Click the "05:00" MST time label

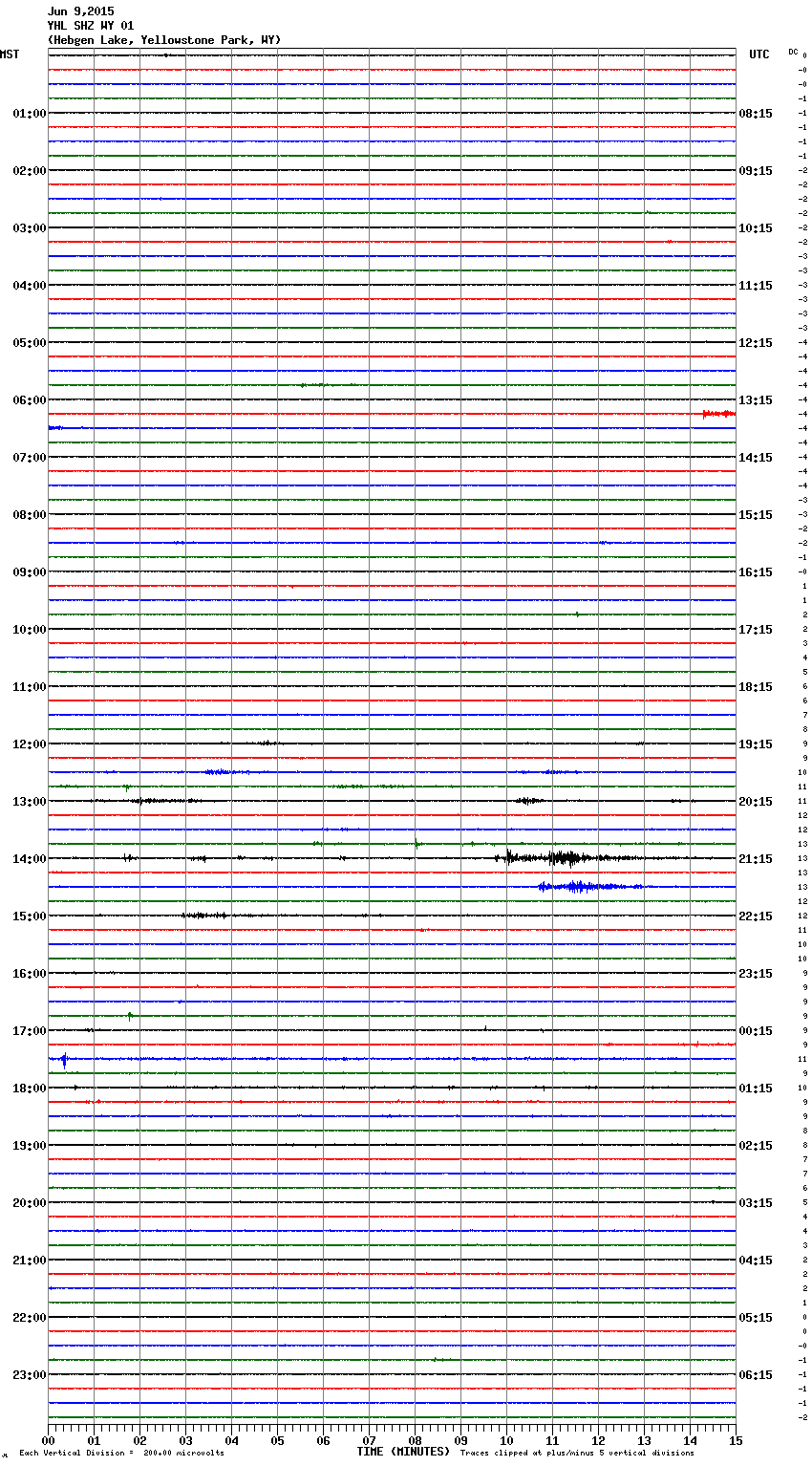pyautogui.click(x=30, y=343)
